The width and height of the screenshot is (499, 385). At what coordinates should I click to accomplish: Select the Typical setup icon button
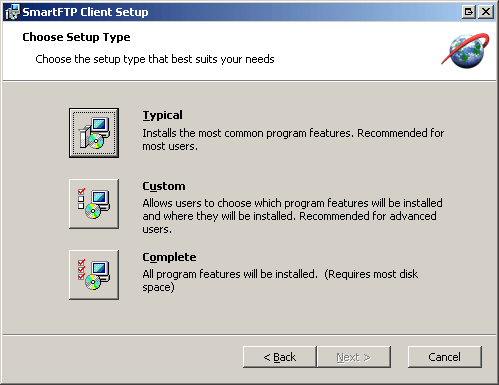click(x=94, y=133)
